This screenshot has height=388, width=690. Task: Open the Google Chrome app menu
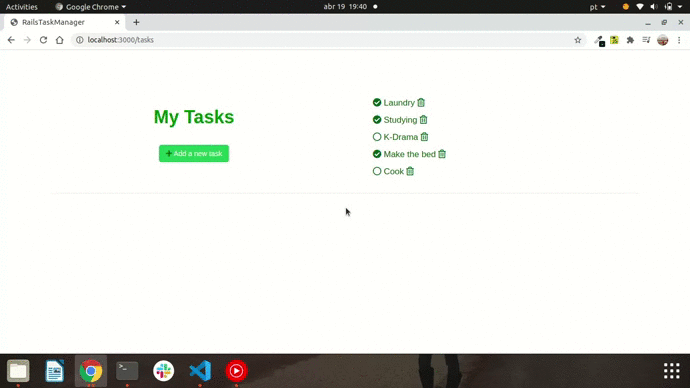point(91,7)
